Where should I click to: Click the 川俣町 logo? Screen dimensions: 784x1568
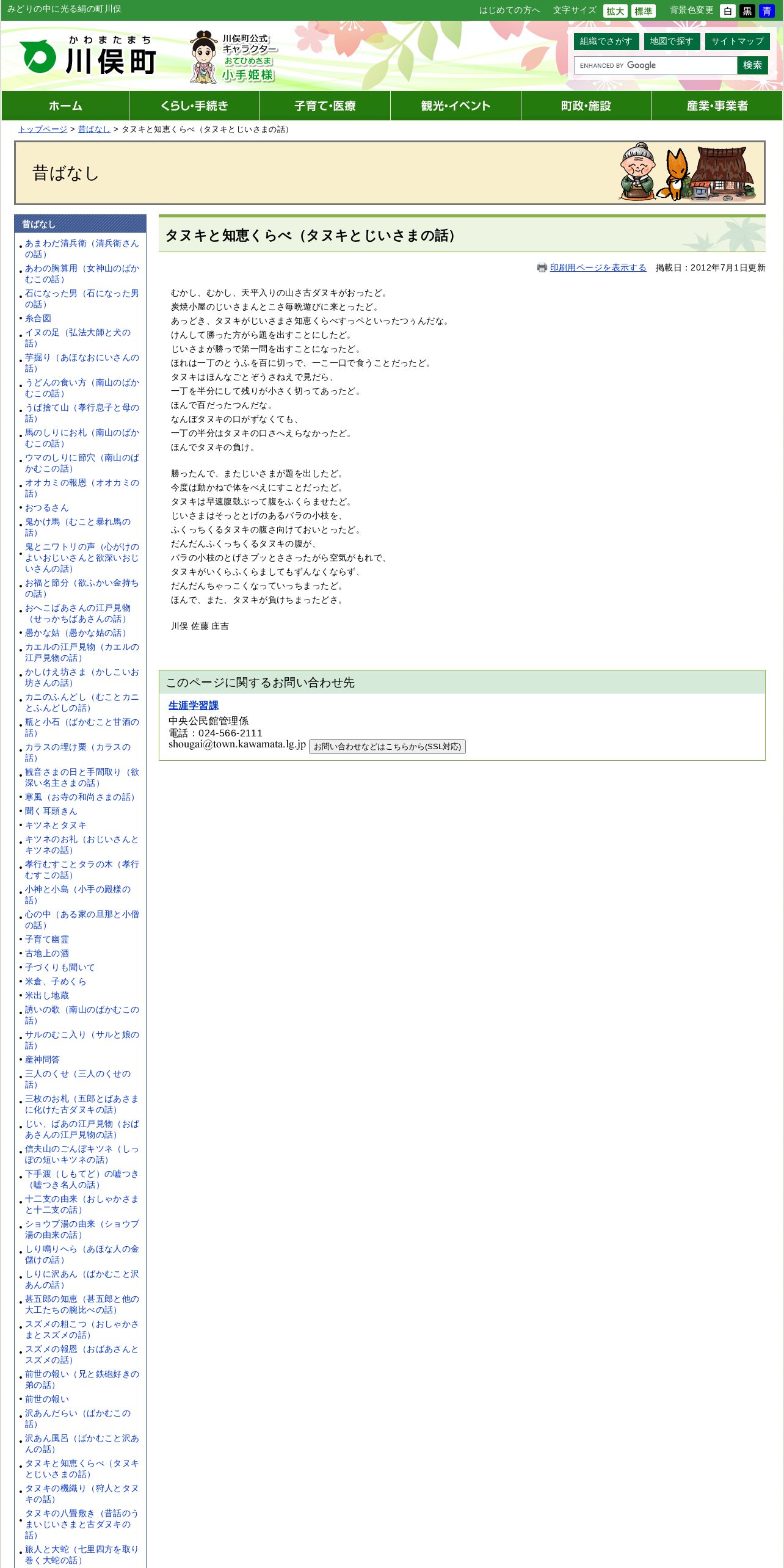(88, 56)
